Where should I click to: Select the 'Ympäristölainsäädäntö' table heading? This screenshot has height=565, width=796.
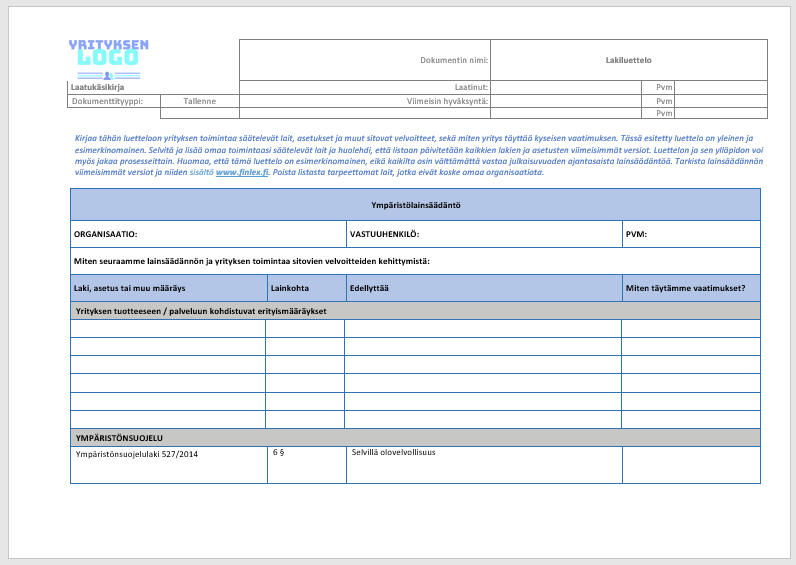click(416, 205)
